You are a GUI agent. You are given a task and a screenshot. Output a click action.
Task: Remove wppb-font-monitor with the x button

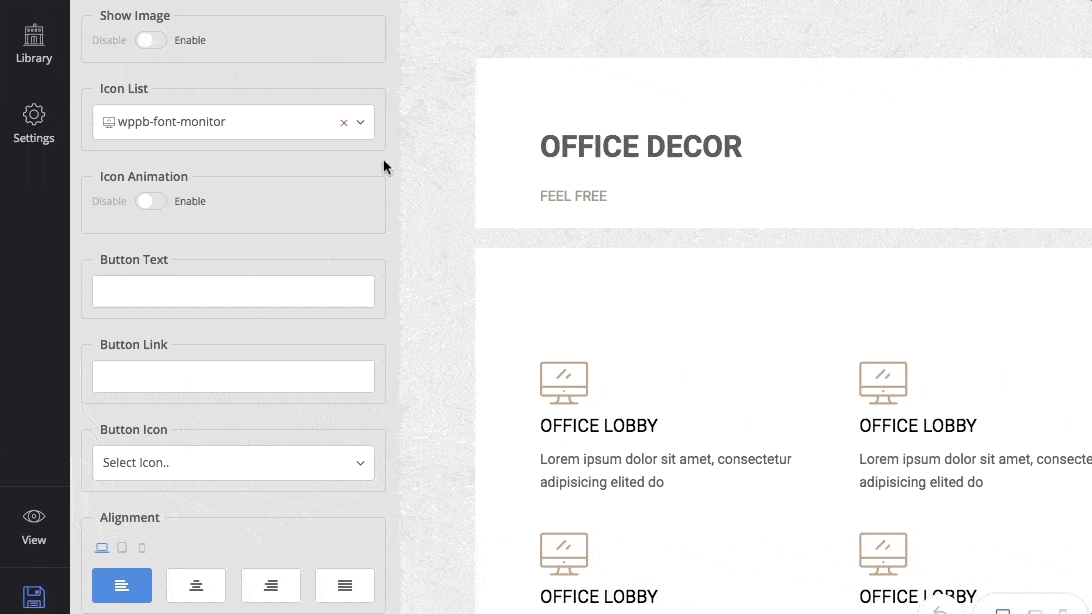click(x=342, y=120)
